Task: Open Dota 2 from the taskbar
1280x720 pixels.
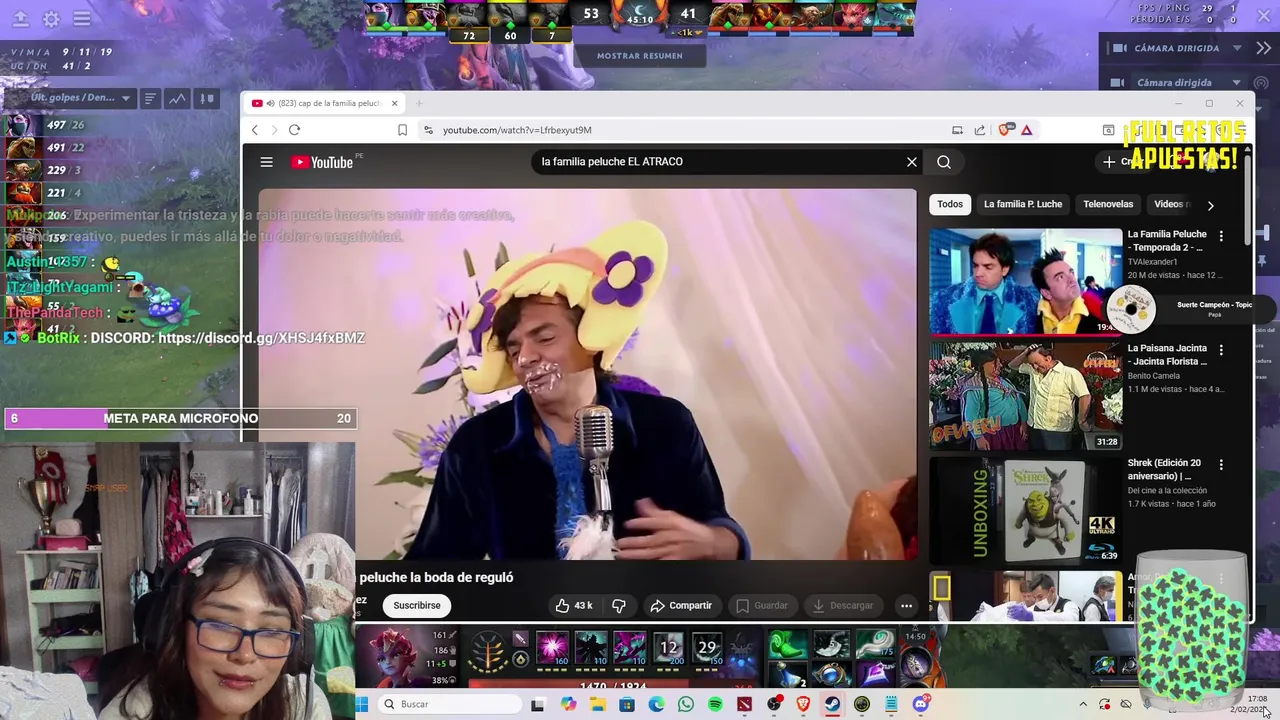Action: [744, 704]
